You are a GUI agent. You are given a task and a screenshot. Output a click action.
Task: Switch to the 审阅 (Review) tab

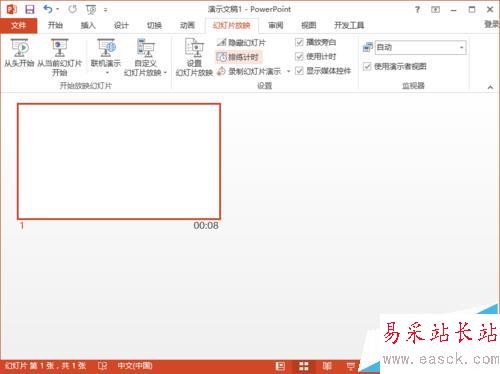[x=276, y=25]
